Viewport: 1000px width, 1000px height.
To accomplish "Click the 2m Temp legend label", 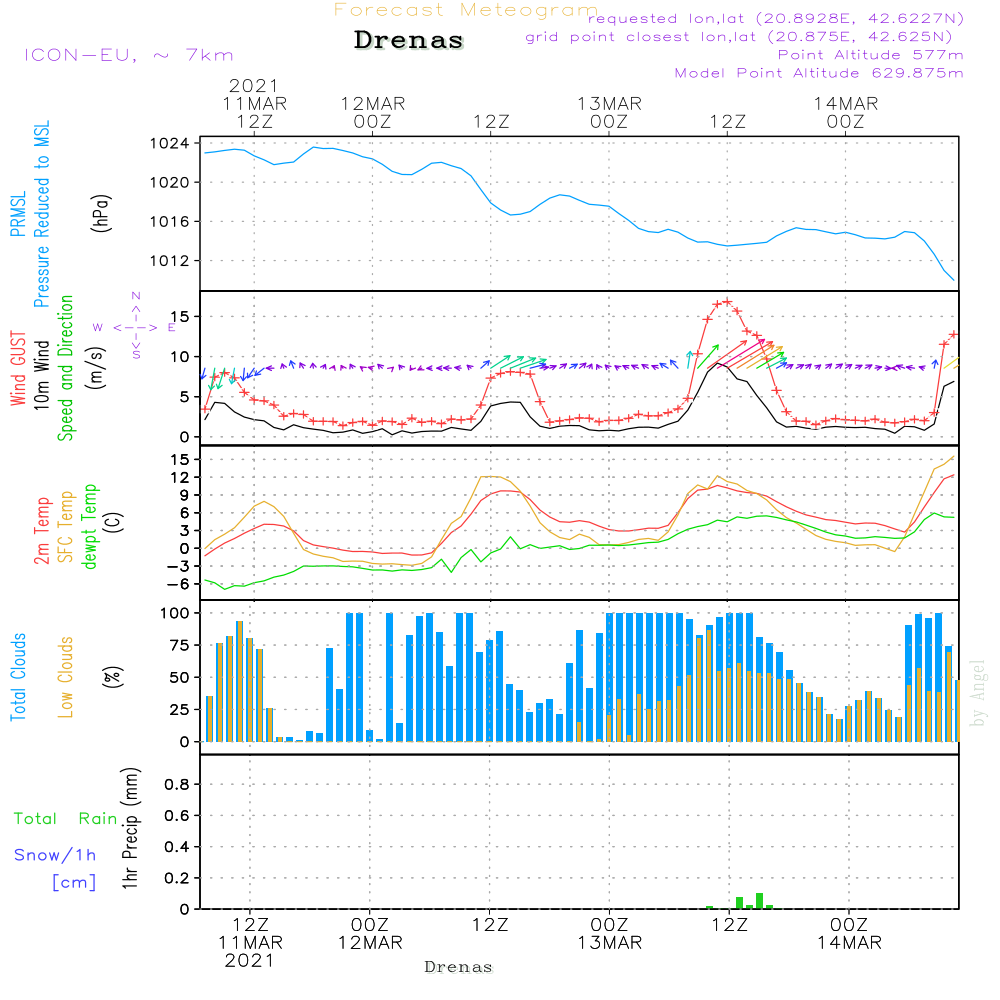I will pyautogui.click(x=42, y=529).
